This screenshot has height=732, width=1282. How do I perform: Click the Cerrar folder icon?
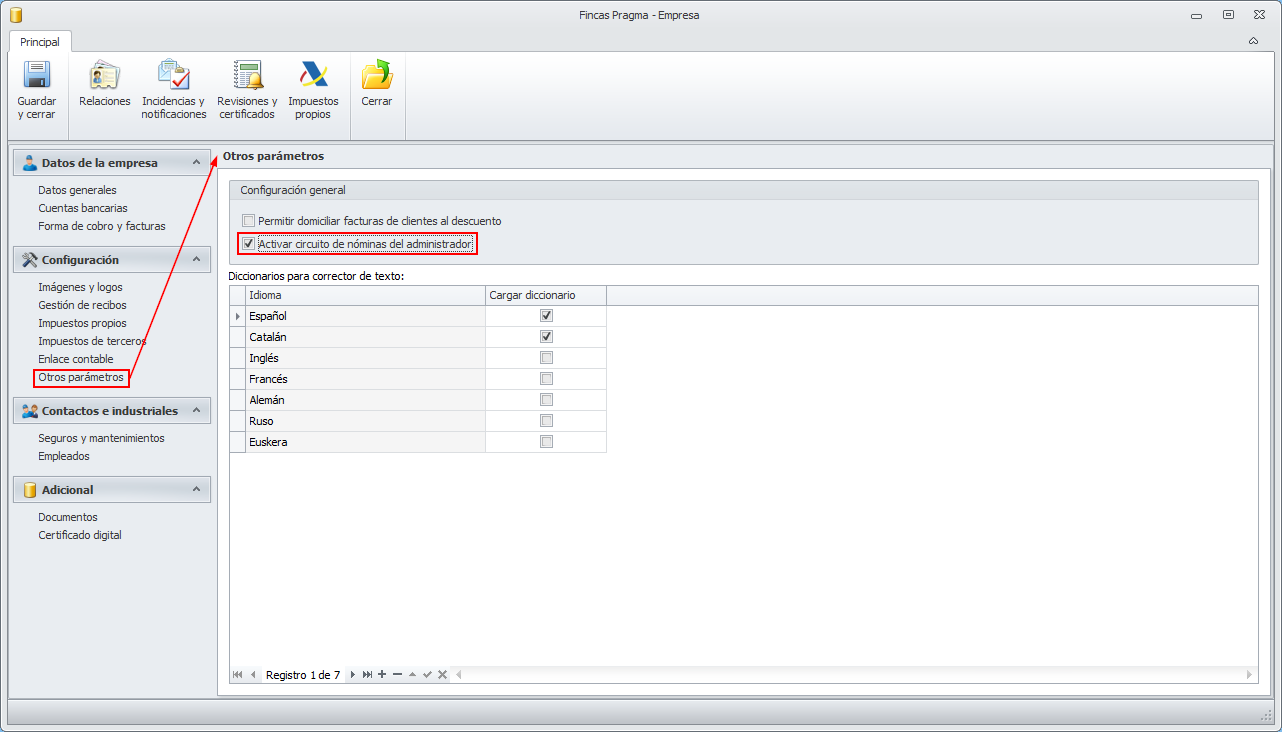pyautogui.click(x=377, y=76)
